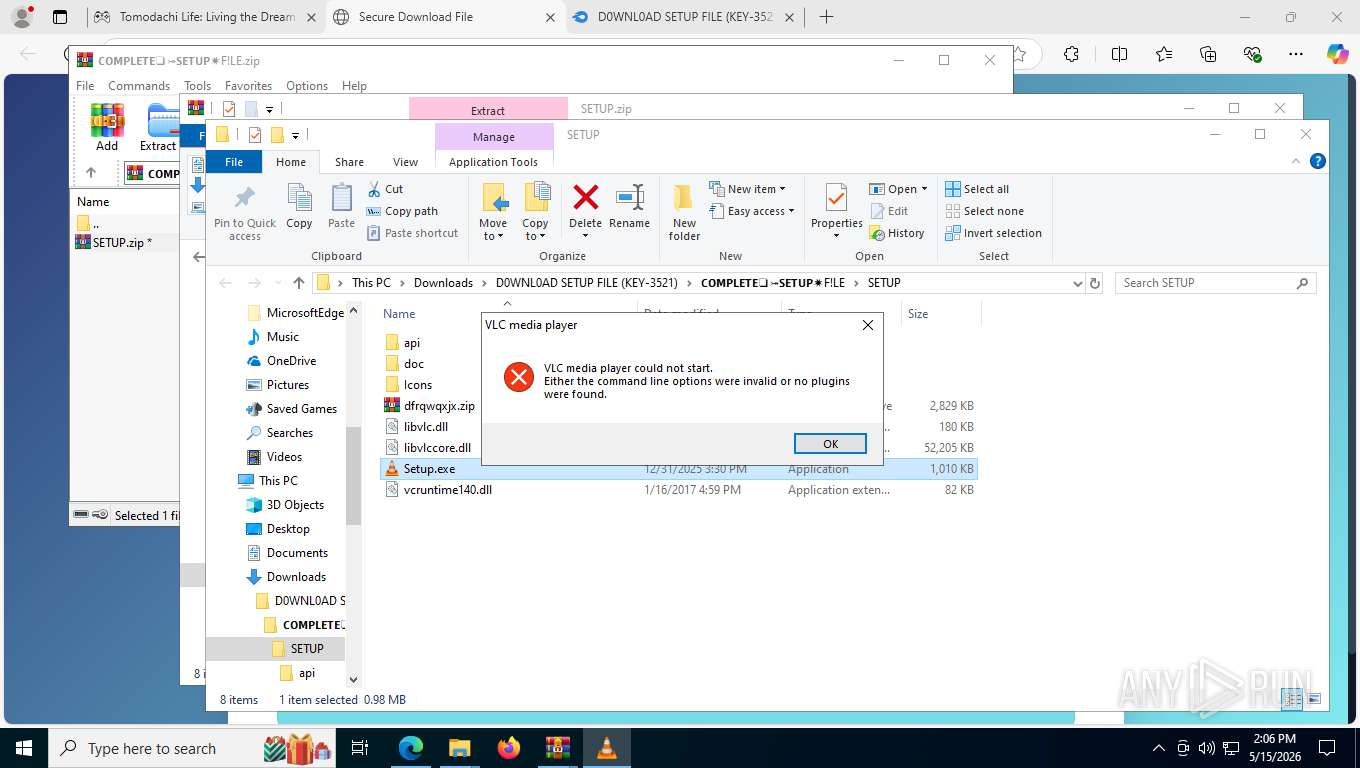Click the Manage contextual tab

coord(494,137)
